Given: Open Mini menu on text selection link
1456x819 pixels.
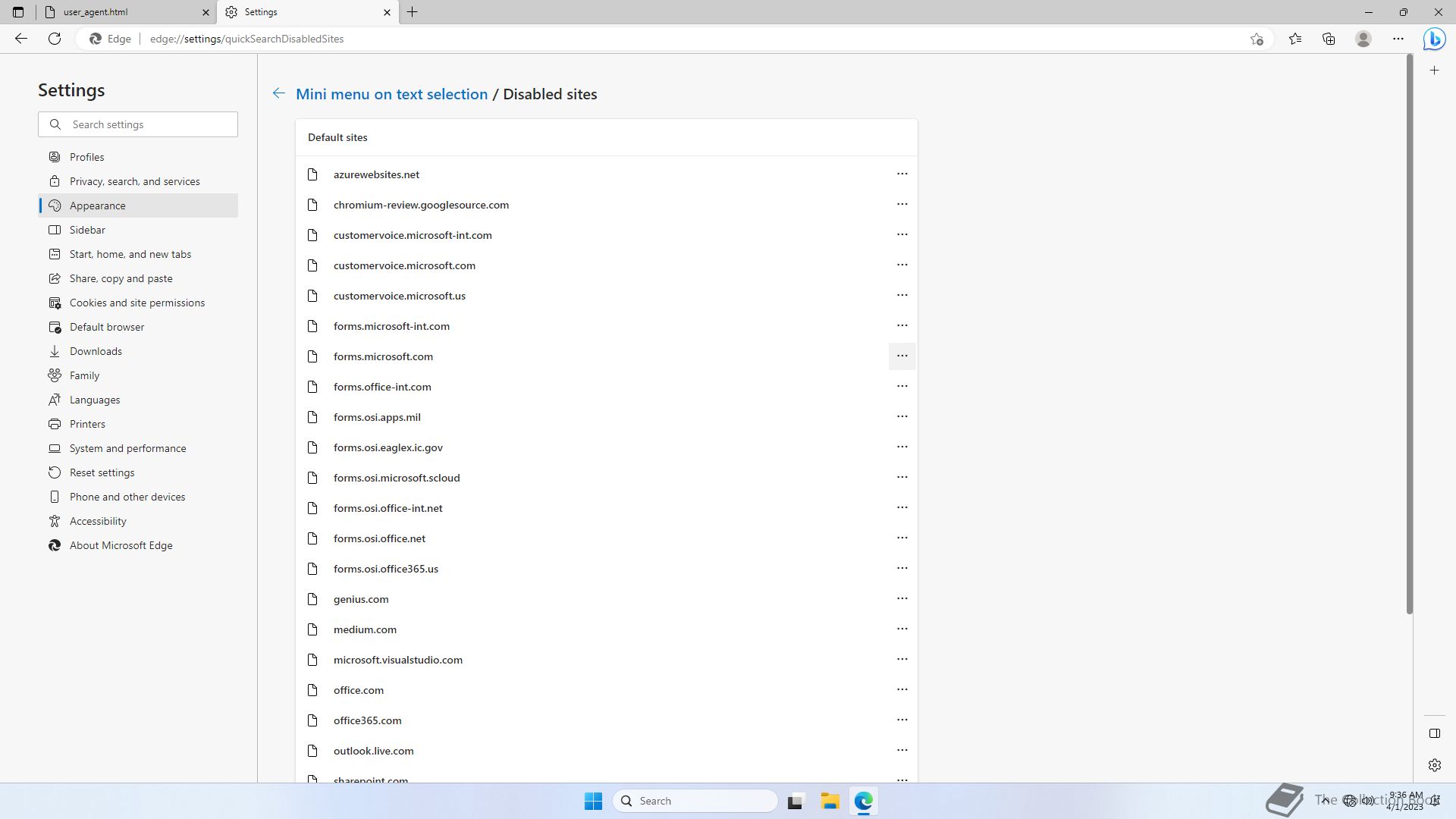Looking at the screenshot, I should (391, 94).
